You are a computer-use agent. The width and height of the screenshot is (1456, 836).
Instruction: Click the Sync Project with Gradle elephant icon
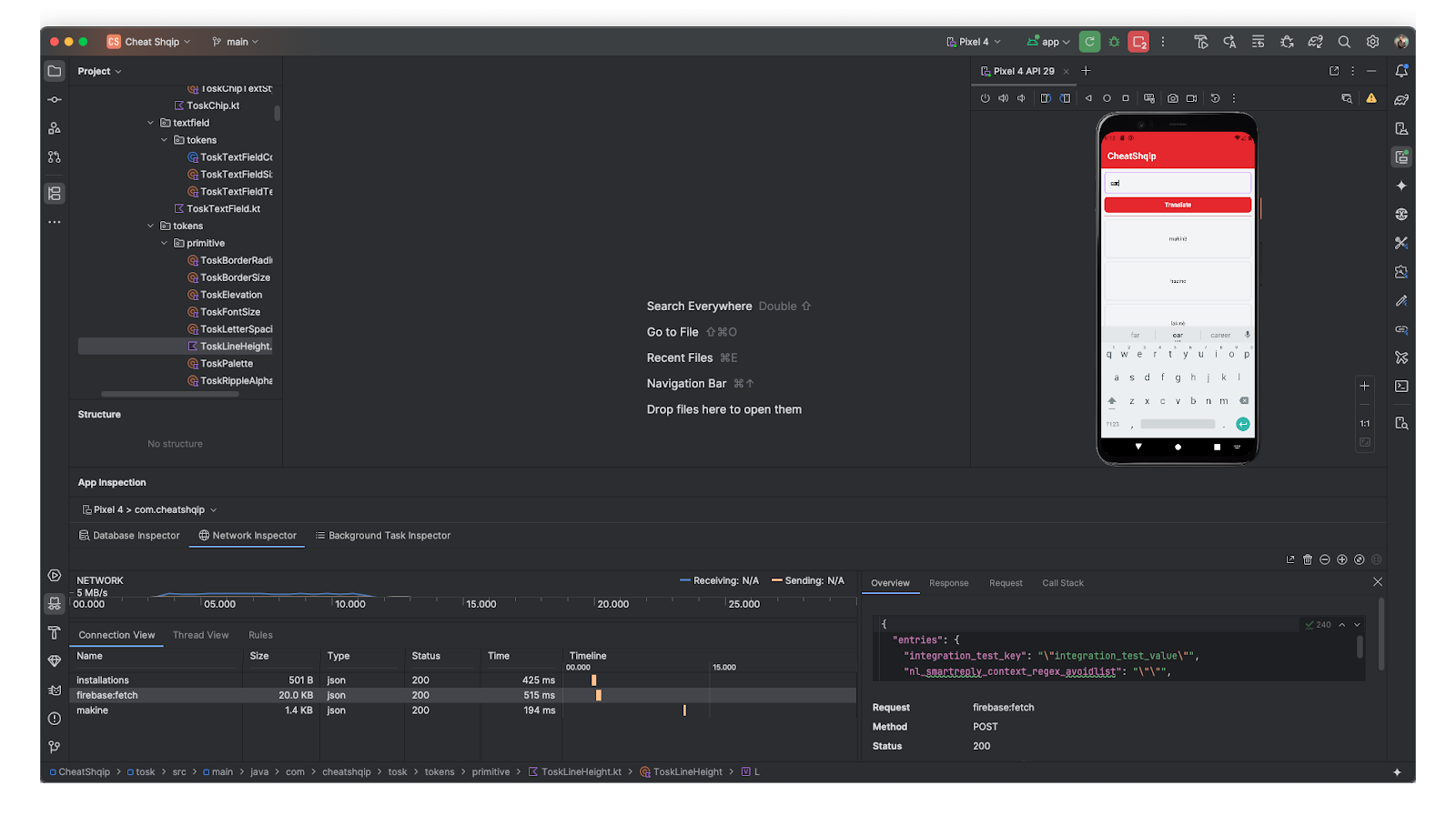pos(1315,42)
